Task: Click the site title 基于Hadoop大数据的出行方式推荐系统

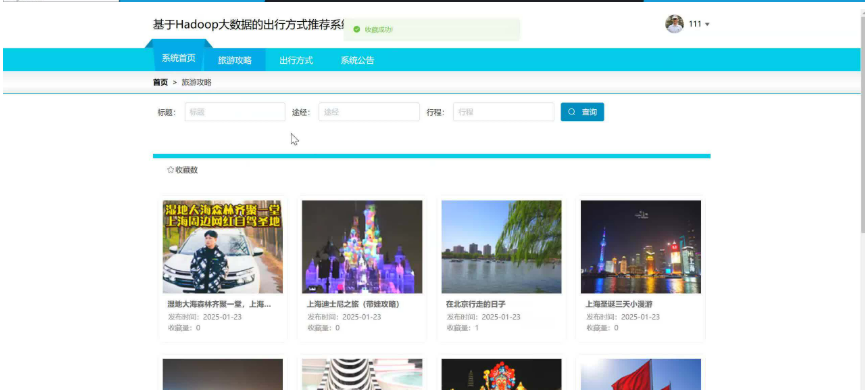Action: coord(248,25)
